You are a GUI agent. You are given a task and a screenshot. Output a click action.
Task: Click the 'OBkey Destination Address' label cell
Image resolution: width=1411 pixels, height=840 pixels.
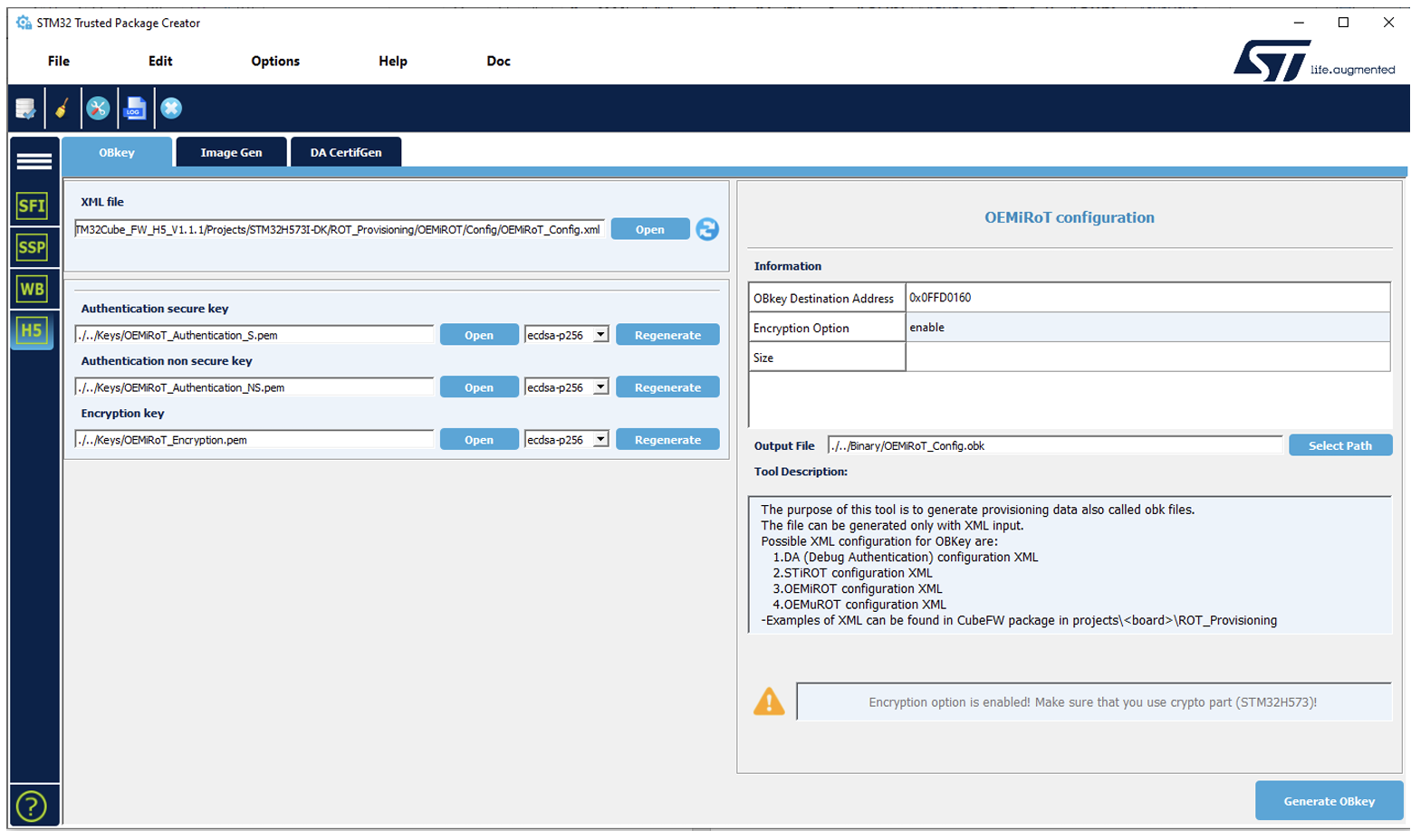[x=826, y=298]
